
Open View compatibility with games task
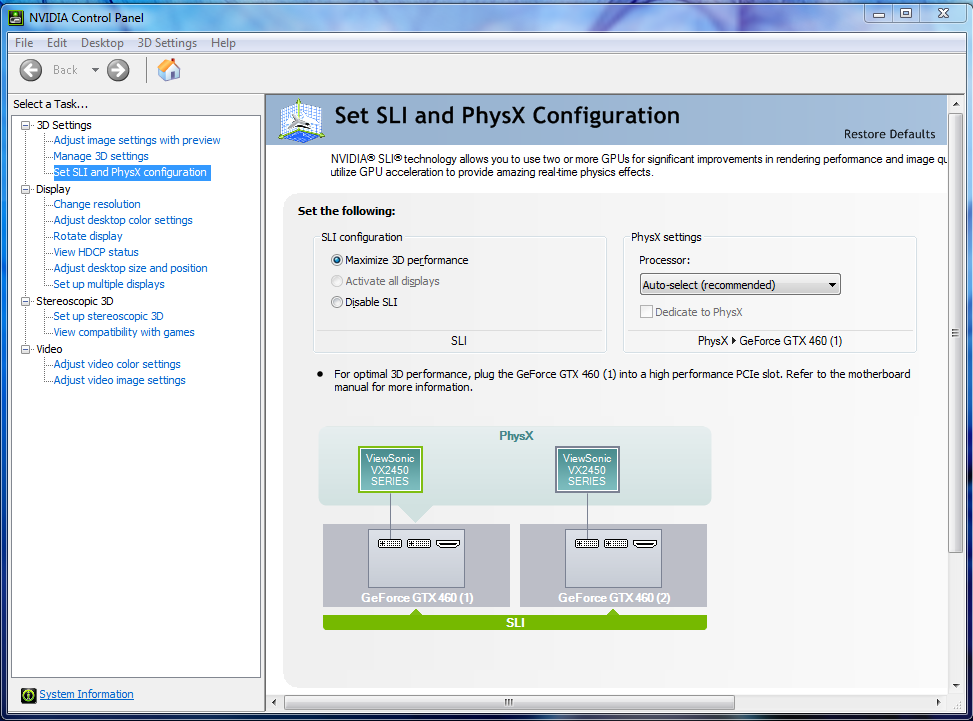(x=123, y=333)
